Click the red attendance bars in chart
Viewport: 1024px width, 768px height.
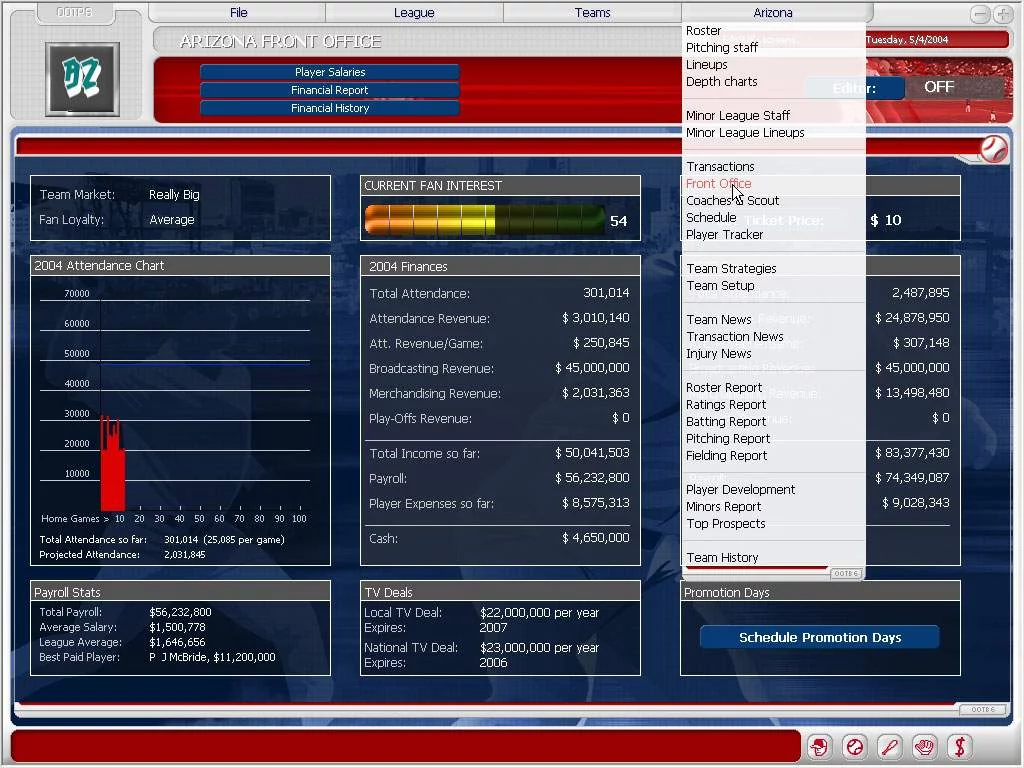pos(112,462)
